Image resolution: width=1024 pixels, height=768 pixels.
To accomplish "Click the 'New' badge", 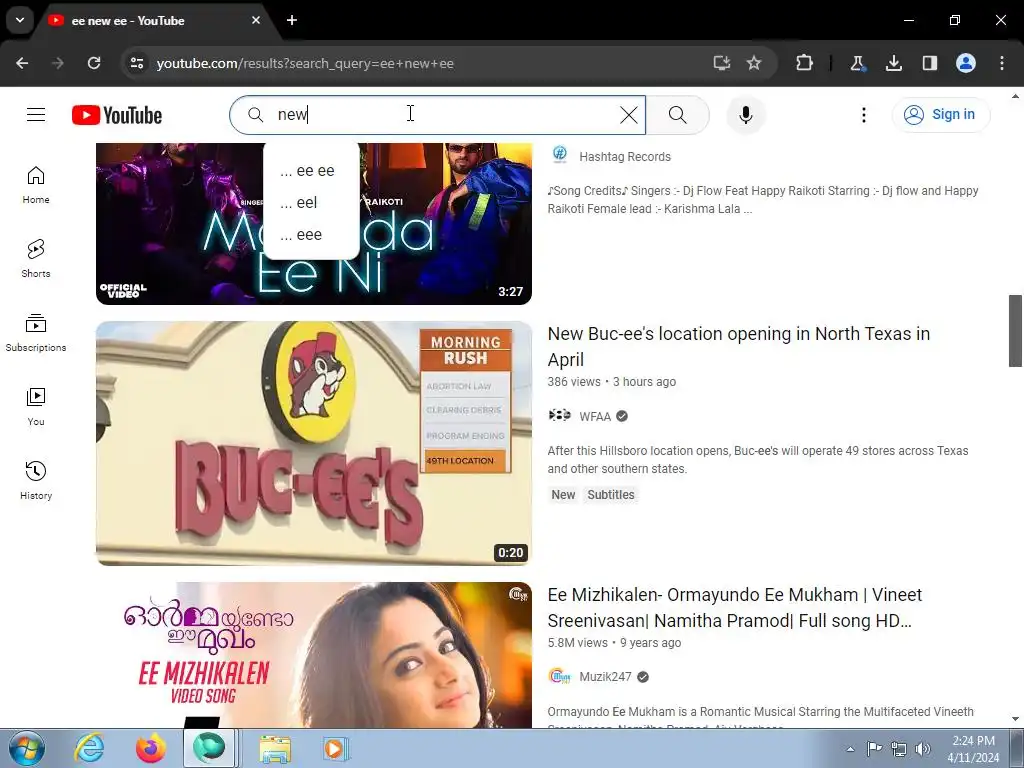I will (x=563, y=495).
